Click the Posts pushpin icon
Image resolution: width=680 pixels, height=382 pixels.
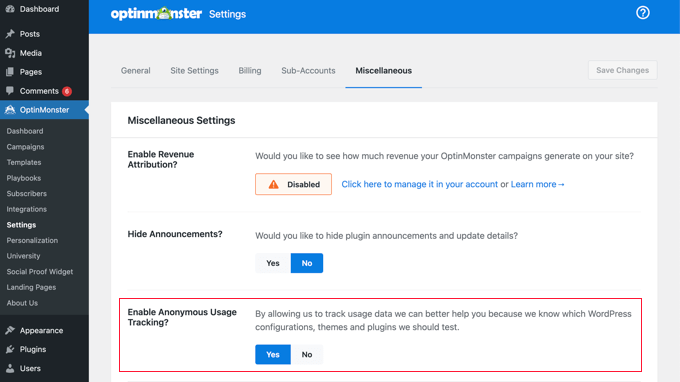tap(10, 34)
